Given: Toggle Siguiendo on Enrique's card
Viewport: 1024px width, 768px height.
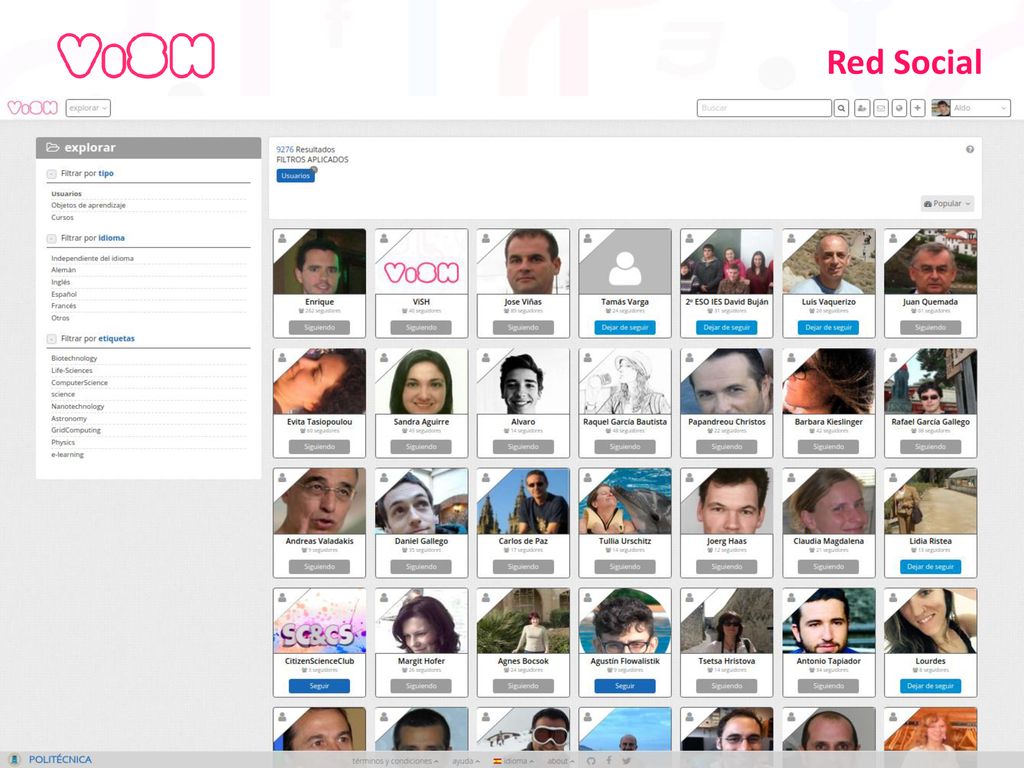Looking at the screenshot, I should click(319, 328).
